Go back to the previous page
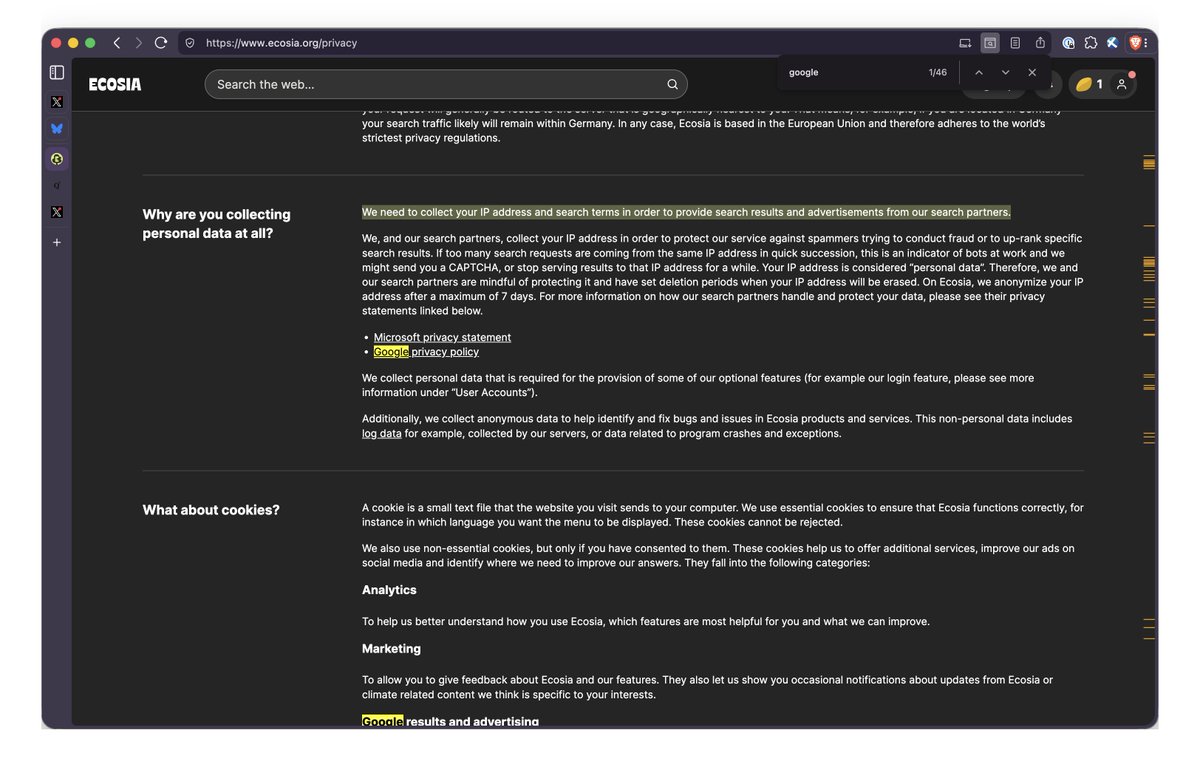Screen dimensions: 1200x784 pyautogui.click(x=117, y=43)
